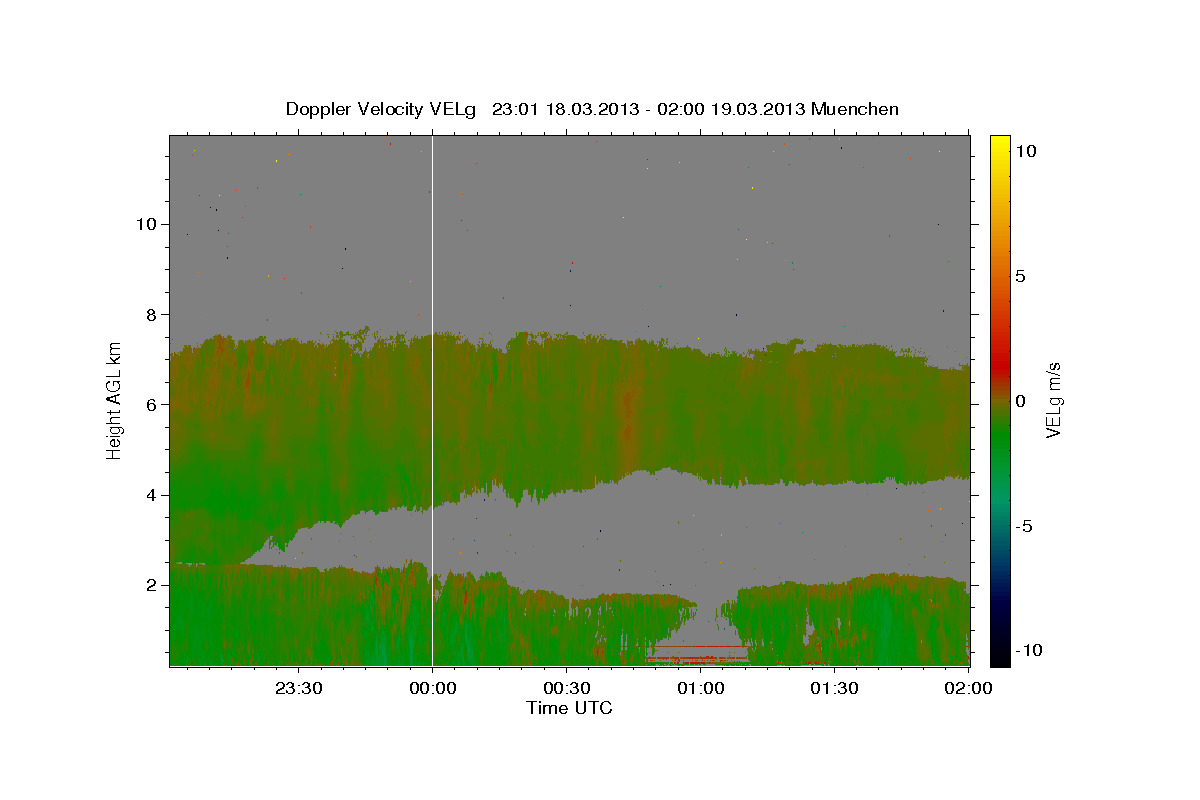This screenshot has height=800, width=1200.
Task: Click the height tick label 6
Action: [x=151, y=404]
